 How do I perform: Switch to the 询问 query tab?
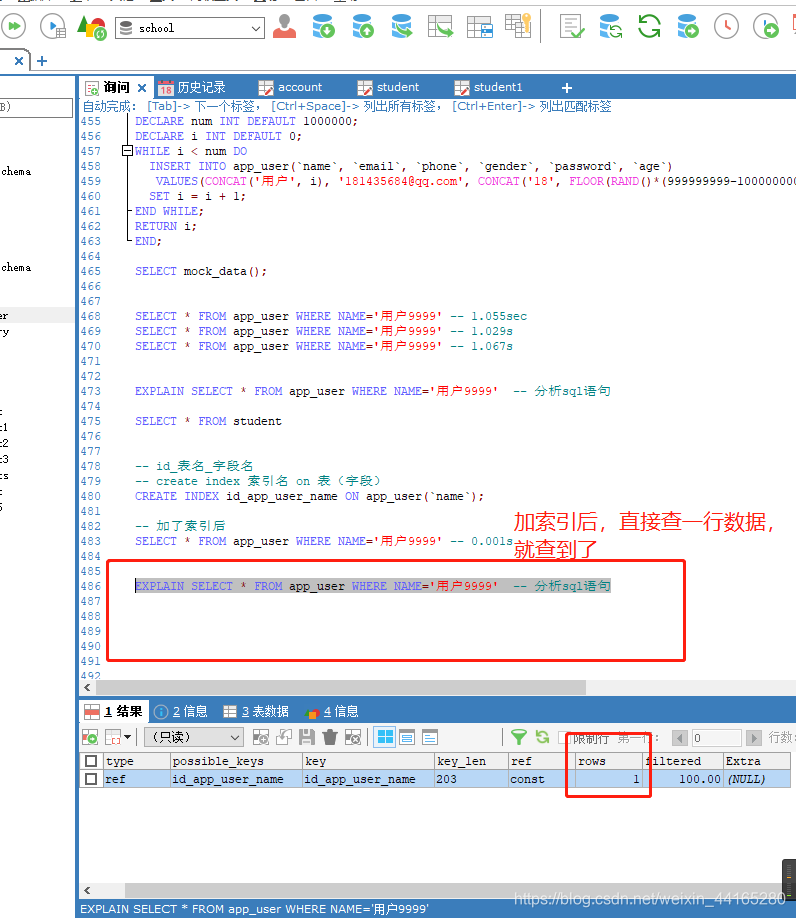[116, 88]
